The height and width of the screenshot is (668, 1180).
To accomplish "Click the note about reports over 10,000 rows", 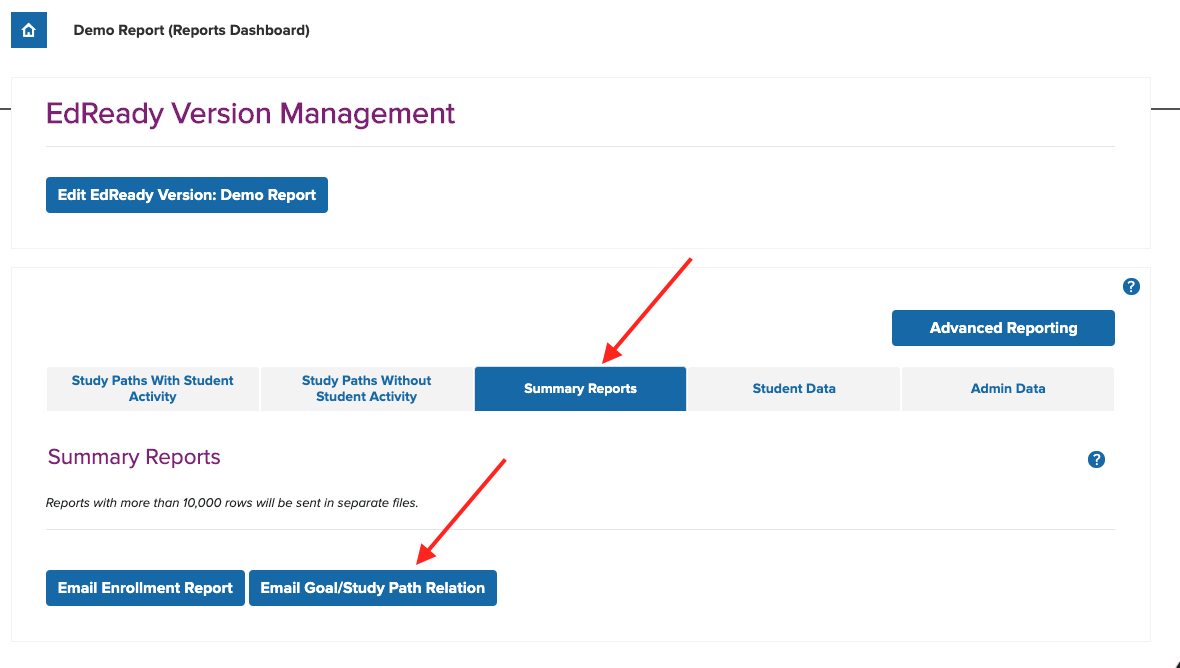I will pyautogui.click(x=232, y=503).
